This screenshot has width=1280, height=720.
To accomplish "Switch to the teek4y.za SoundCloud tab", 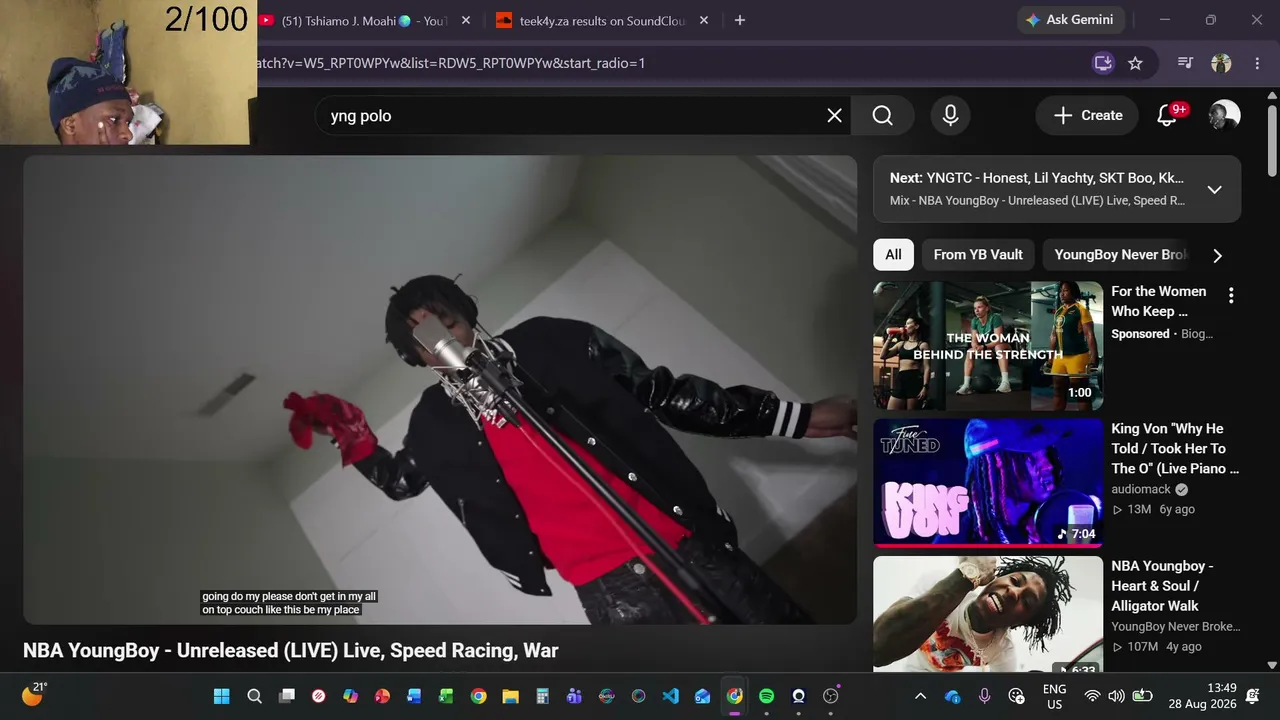I will 603,20.
